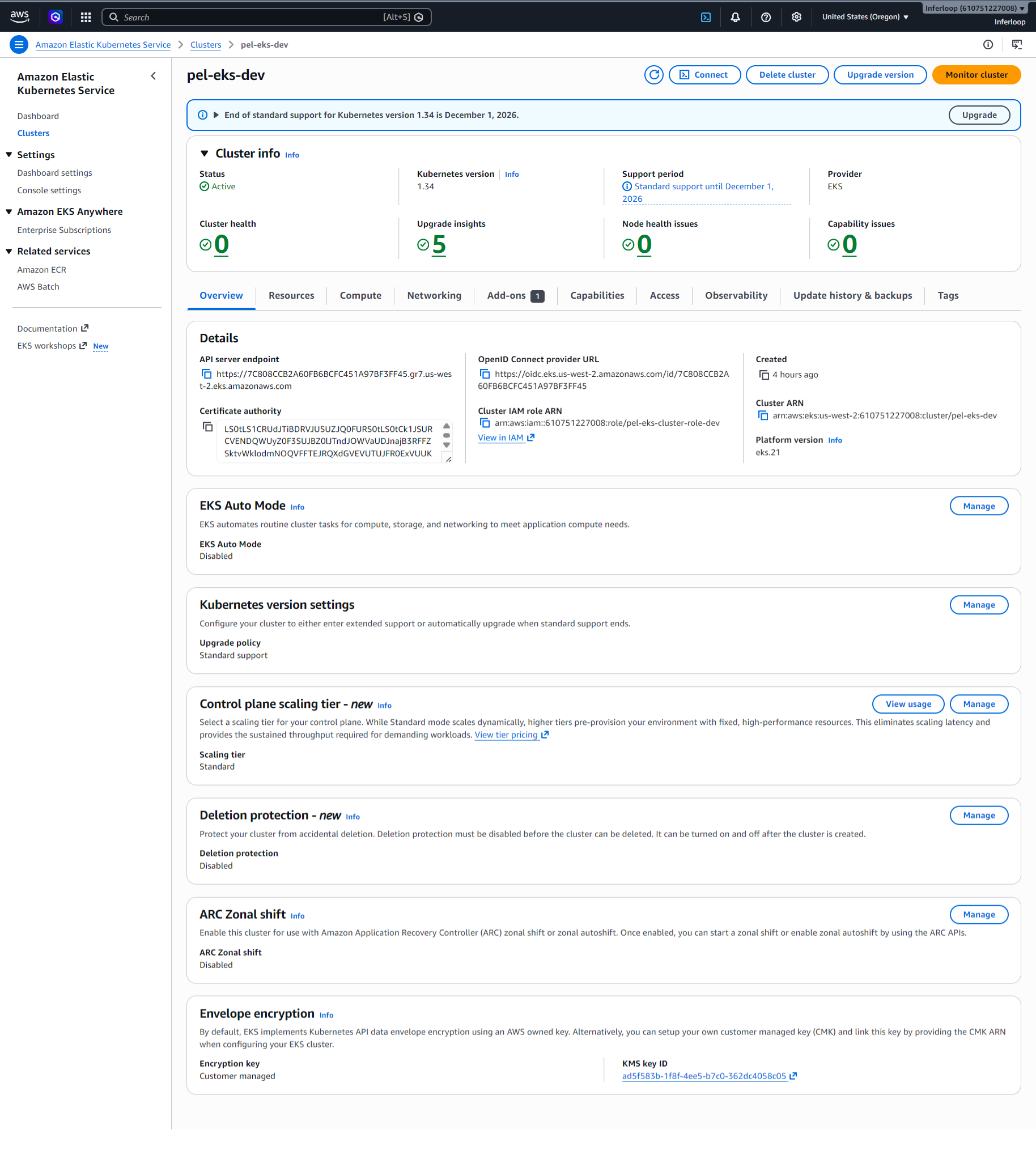
Task: Open the View in IAM link
Action: point(506,438)
